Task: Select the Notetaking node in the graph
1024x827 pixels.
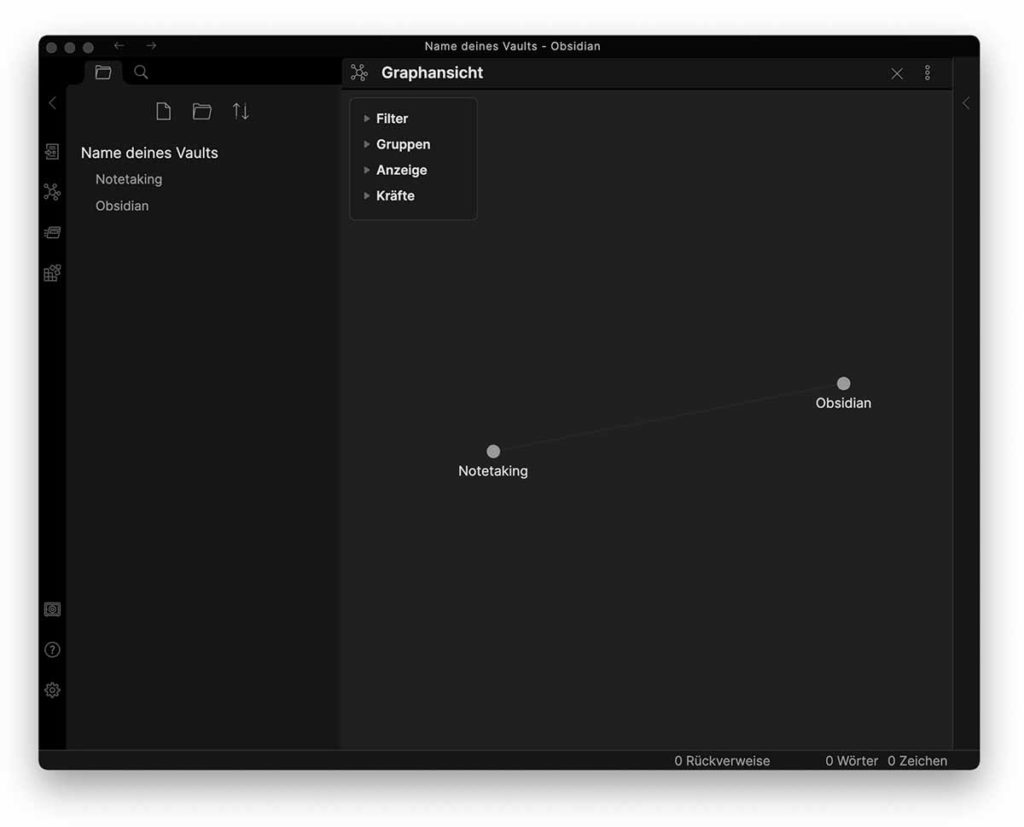Action: [494, 451]
